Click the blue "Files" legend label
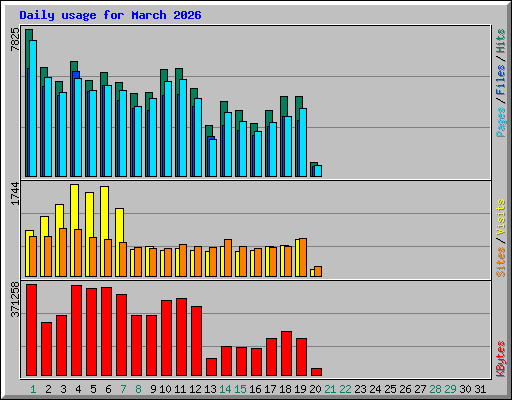The height and width of the screenshot is (400, 512). pyautogui.click(x=501, y=79)
